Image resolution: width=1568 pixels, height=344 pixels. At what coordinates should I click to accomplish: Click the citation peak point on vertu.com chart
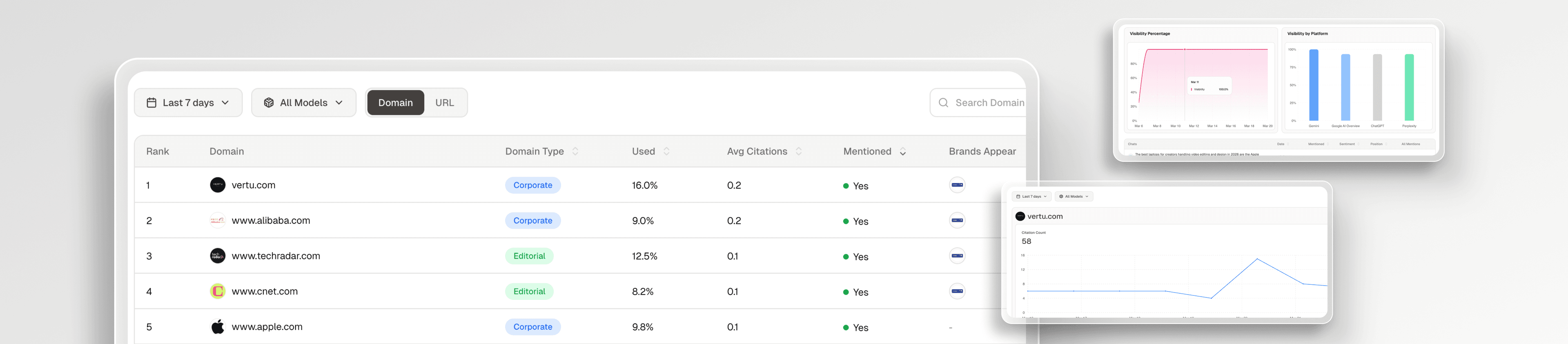tap(1258, 259)
